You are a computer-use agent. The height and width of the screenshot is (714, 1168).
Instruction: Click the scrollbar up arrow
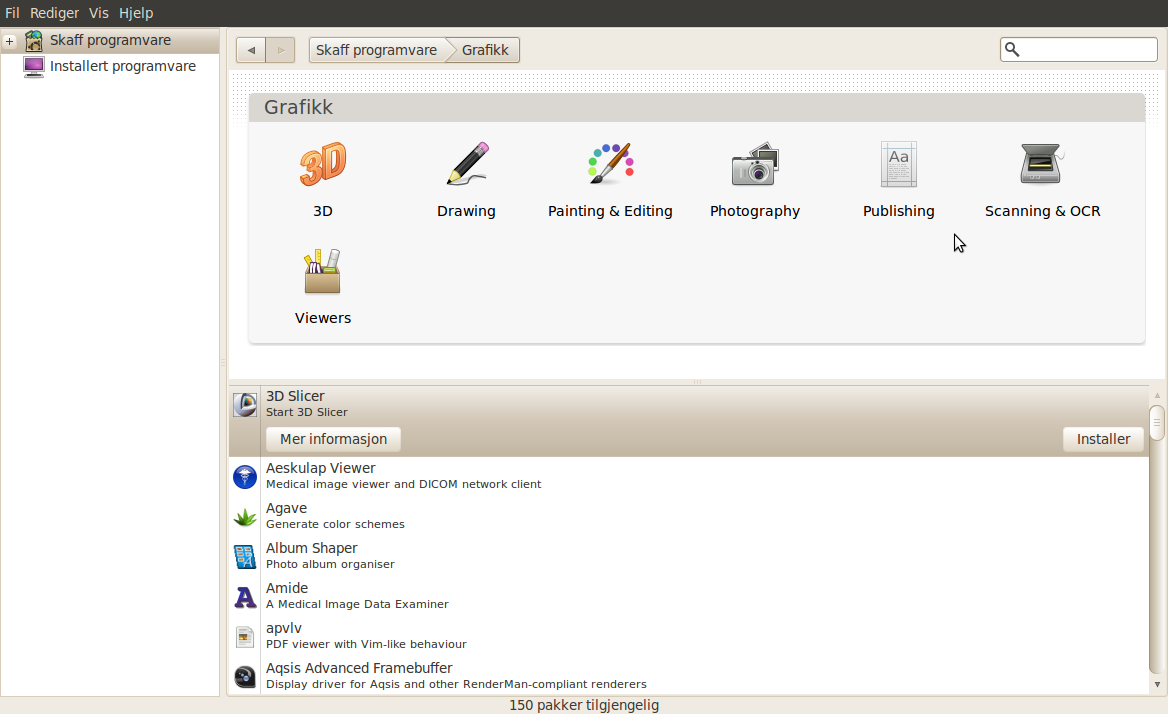(x=1157, y=395)
